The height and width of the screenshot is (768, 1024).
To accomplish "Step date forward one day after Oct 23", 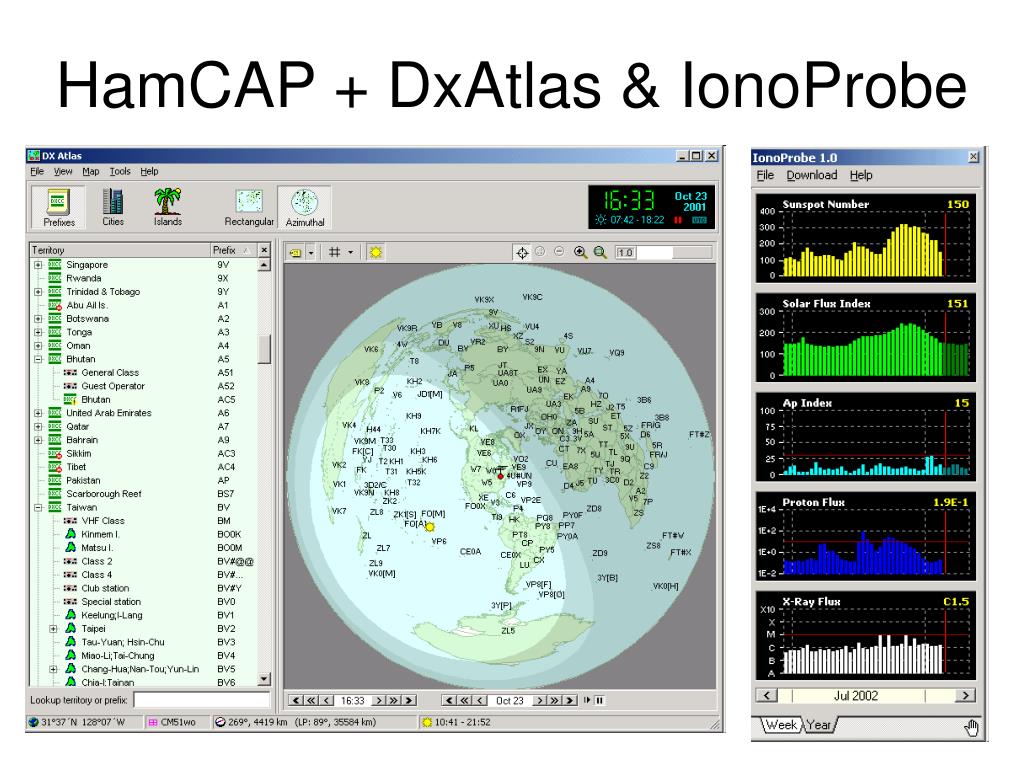I will tap(539, 701).
